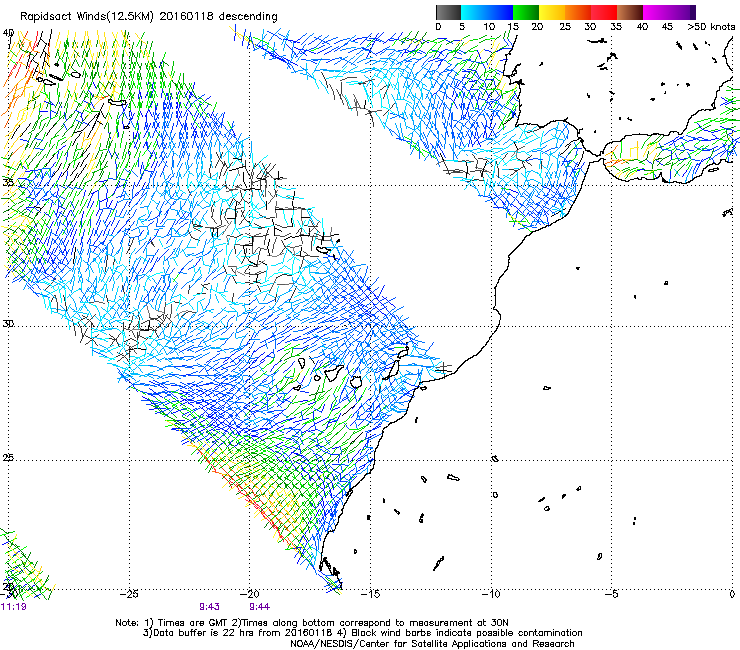Viewport: 740px width, 650px height.
Task: Click the ">50 knots" legend label
Action: [x=712, y=27]
